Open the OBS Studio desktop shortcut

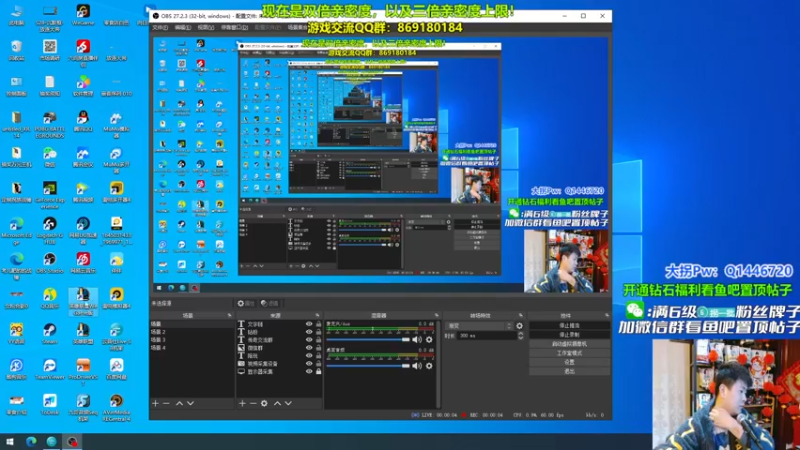point(49,263)
